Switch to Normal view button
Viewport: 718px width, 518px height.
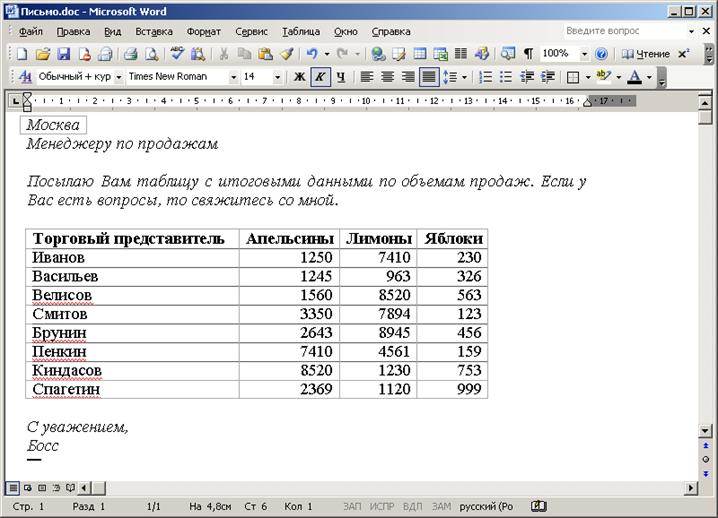(12, 488)
